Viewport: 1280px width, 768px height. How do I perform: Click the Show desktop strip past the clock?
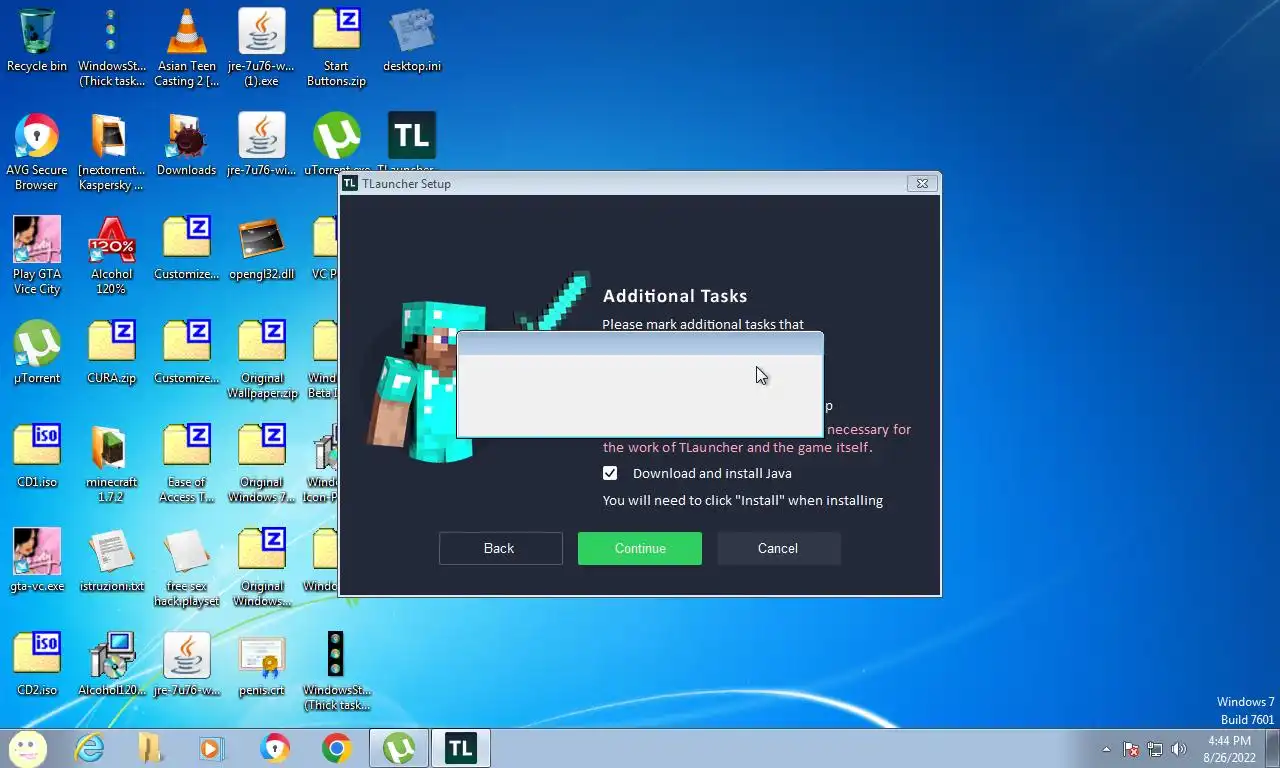(x=1273, y=749)
